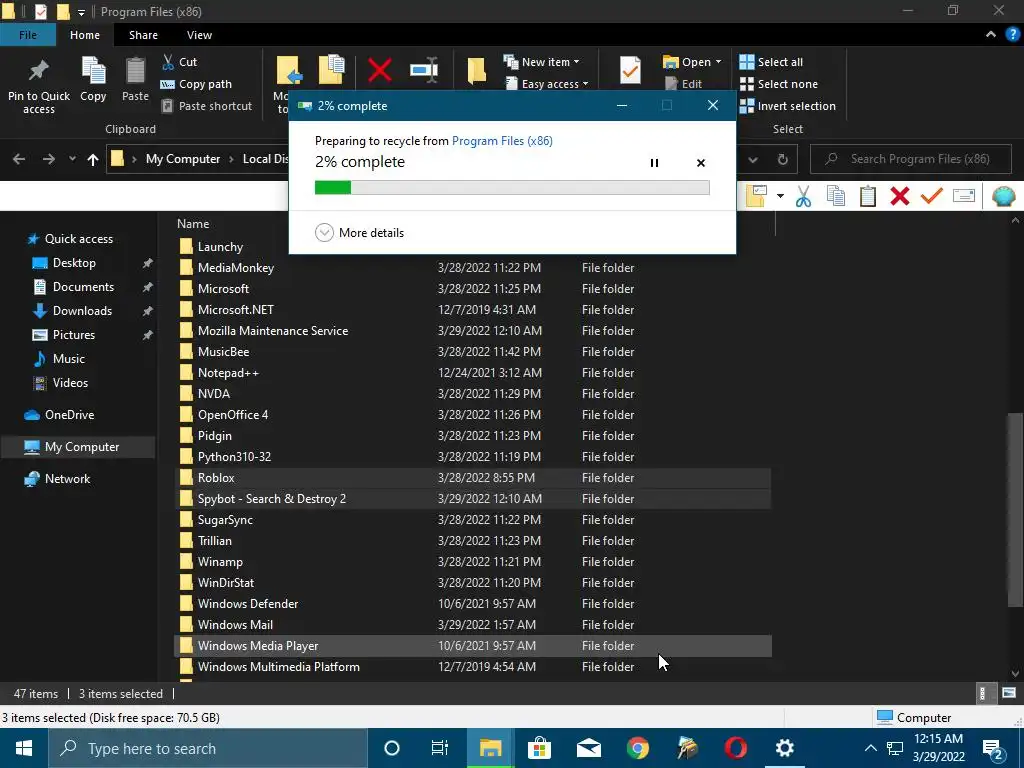Navigate back with the back arrow
This screenshot has height=768, width=1024.
pyautogui.click(x=19, y=159)
